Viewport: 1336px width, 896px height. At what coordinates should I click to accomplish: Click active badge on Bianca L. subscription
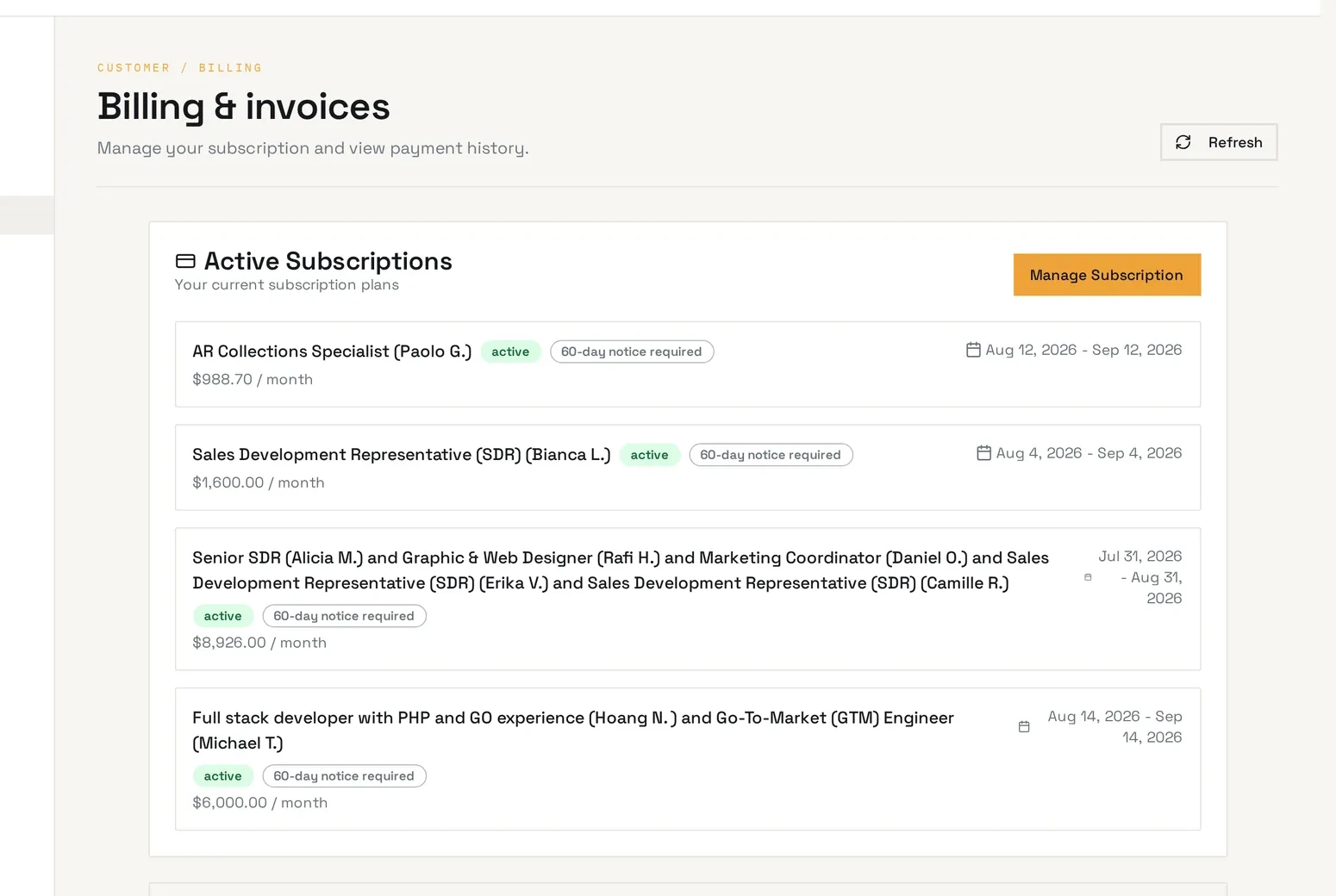tap(650, 455)
